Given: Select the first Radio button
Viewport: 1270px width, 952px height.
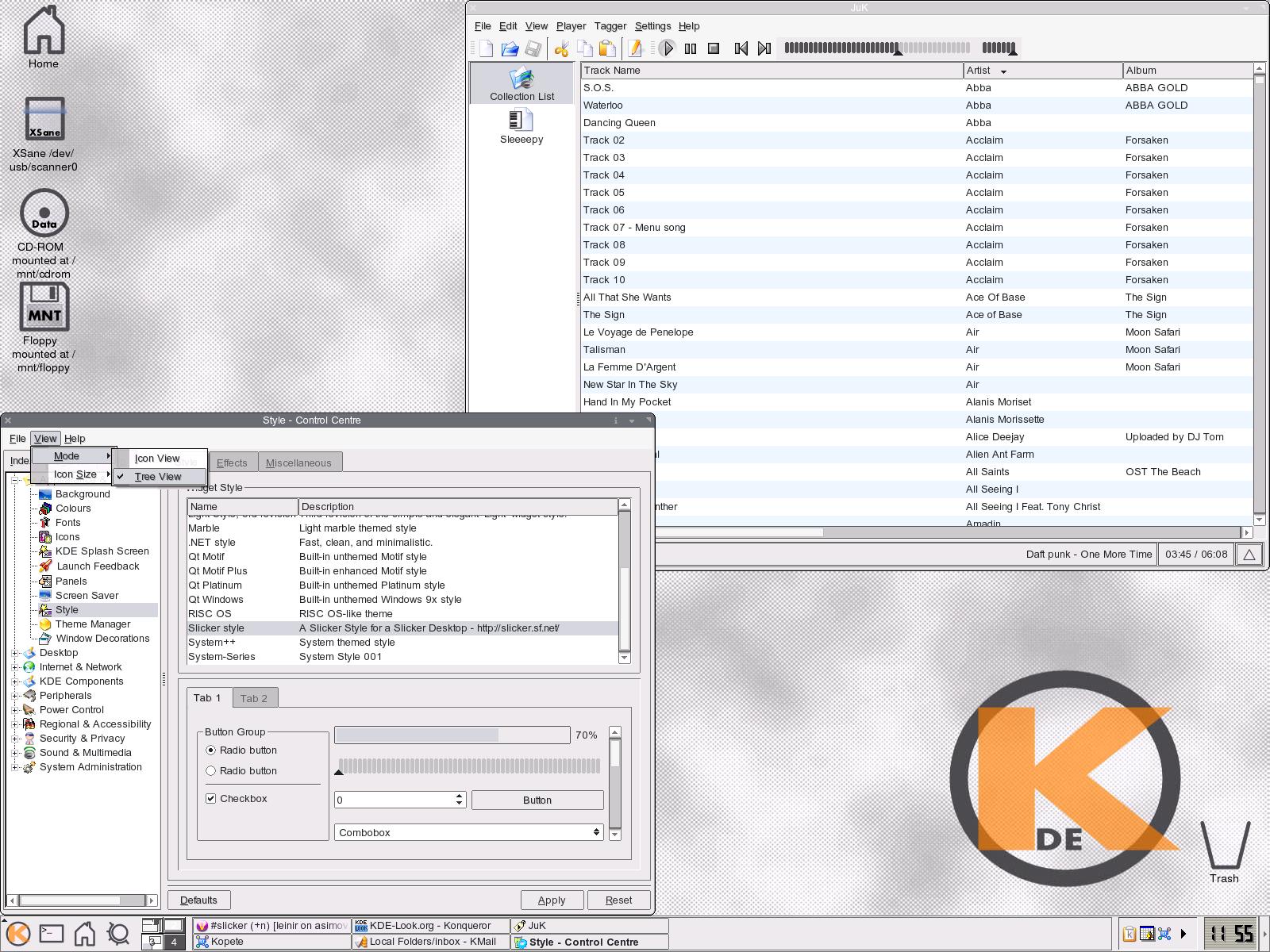Looking at the screenshot, I should 210,750.
